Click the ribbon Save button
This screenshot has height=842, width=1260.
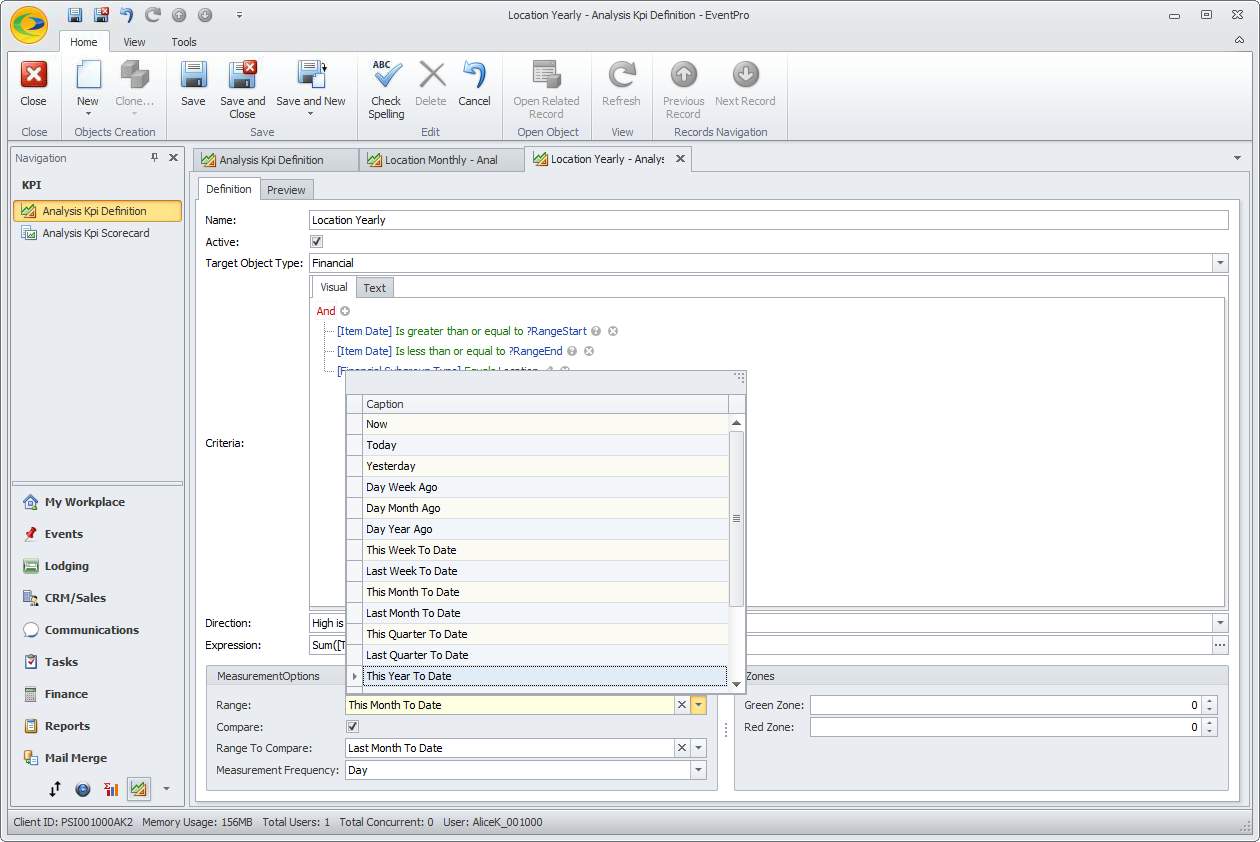coord(193,84)
